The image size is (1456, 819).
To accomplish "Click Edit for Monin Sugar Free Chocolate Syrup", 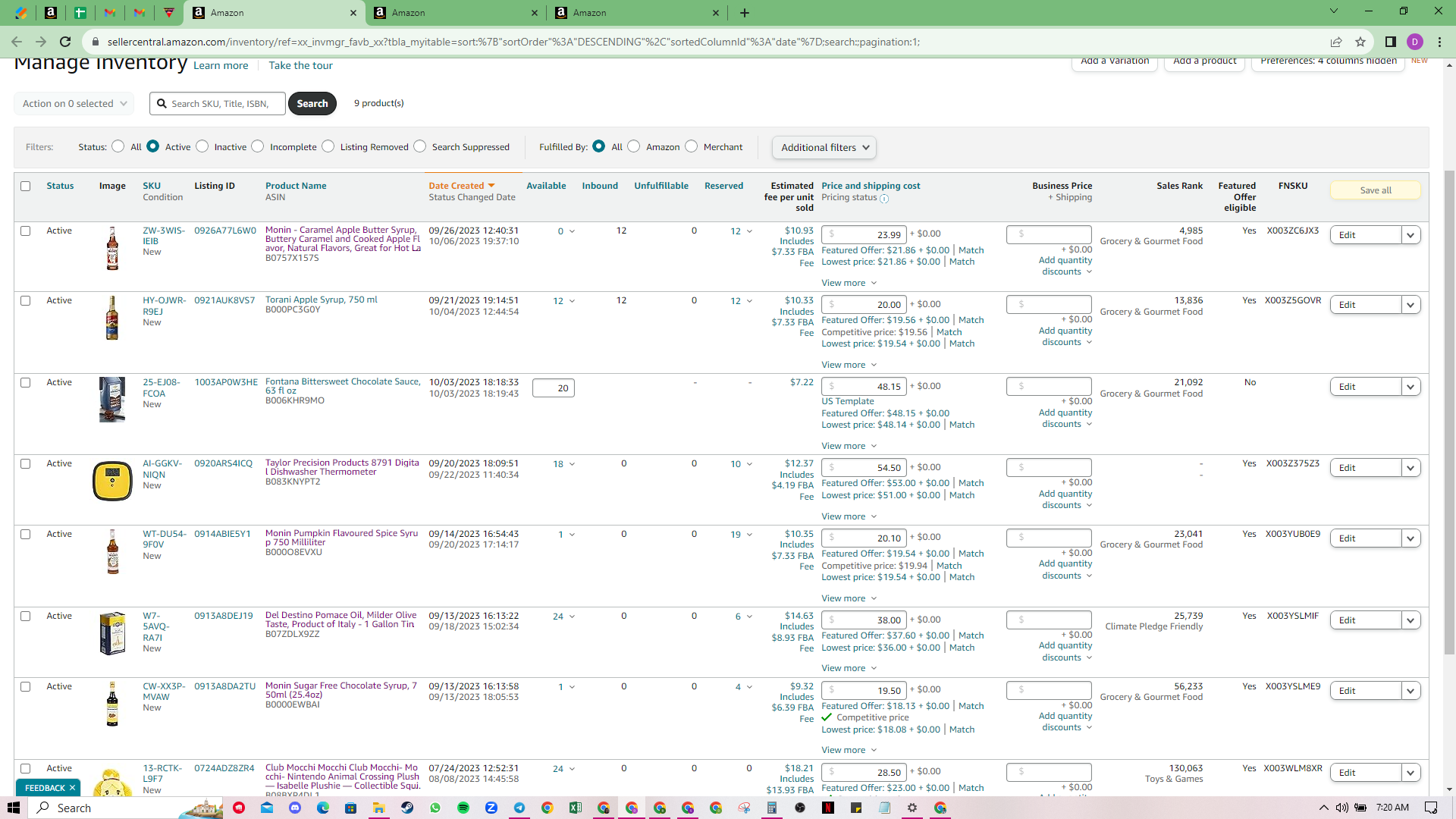I will (x=1366, y=691).
